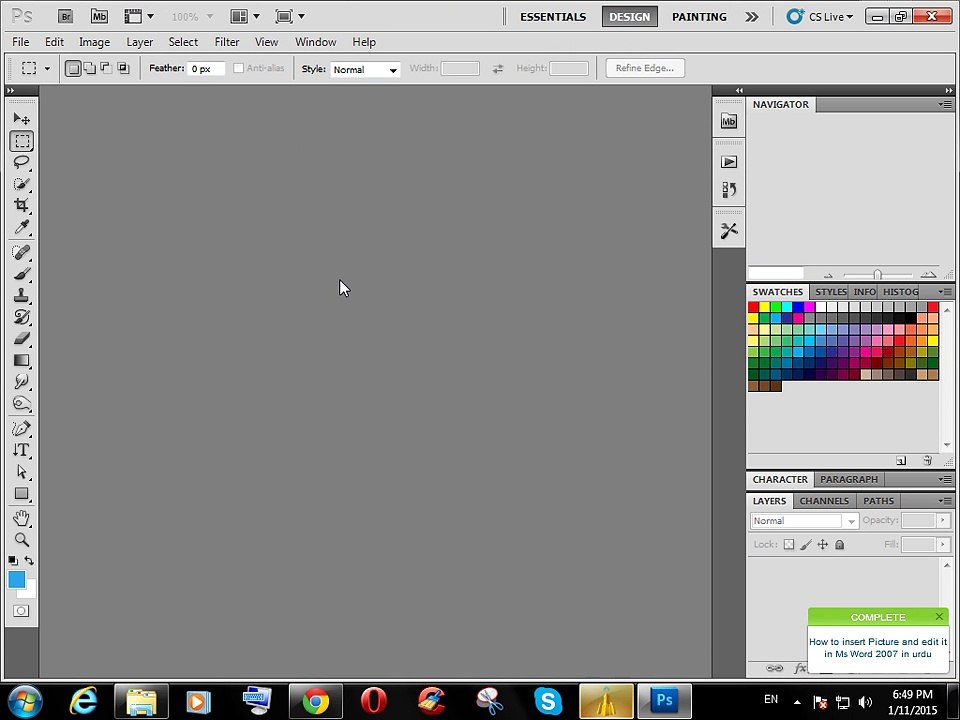Switch to the Paragraph tab
This screenshot has width=960, height=720.
[849, 479]
